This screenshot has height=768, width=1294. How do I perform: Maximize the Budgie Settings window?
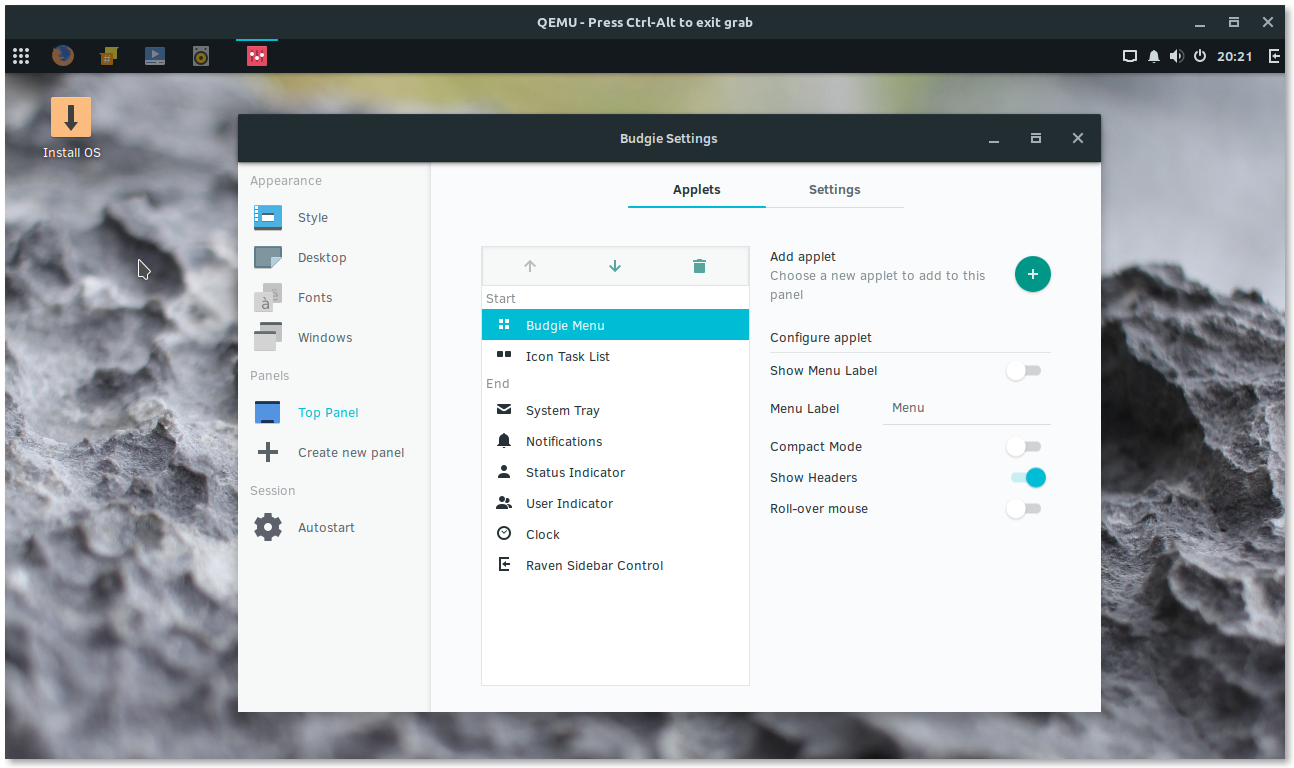(x=1036, y=139)
